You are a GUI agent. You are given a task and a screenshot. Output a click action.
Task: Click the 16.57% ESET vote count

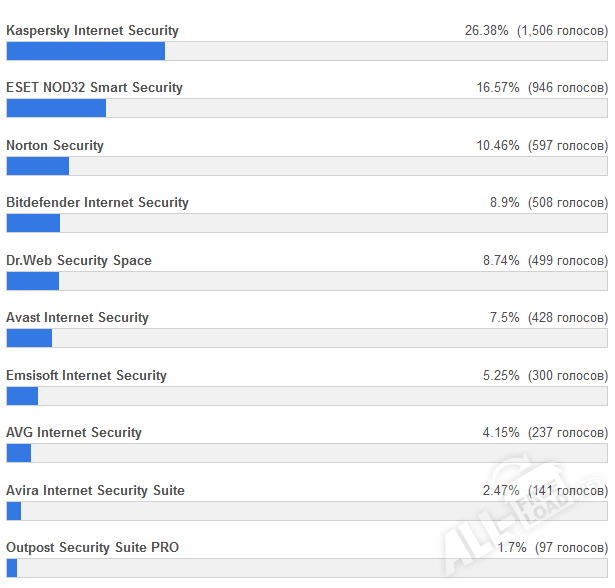pos(541,87)
